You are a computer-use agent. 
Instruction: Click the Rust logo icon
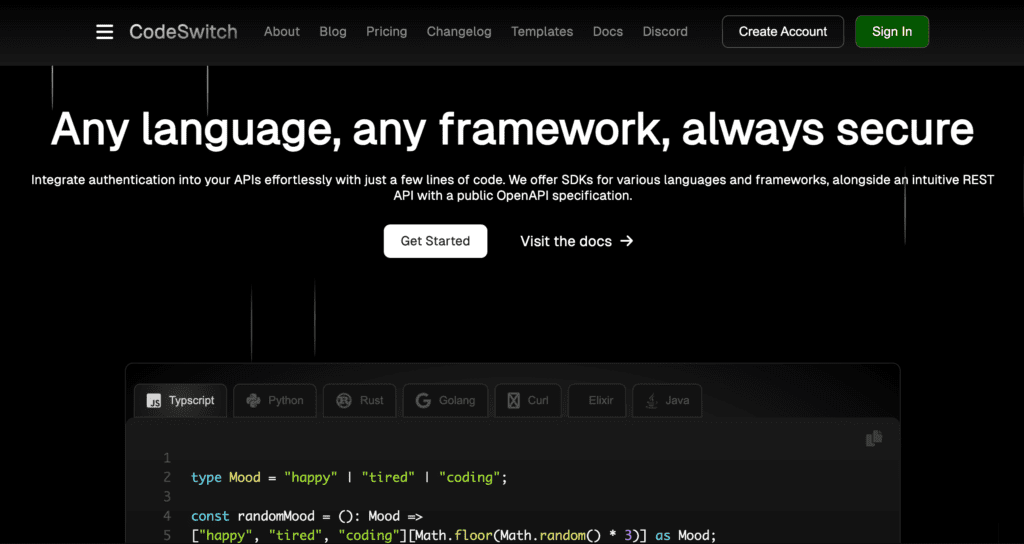[x=344, y=400]
